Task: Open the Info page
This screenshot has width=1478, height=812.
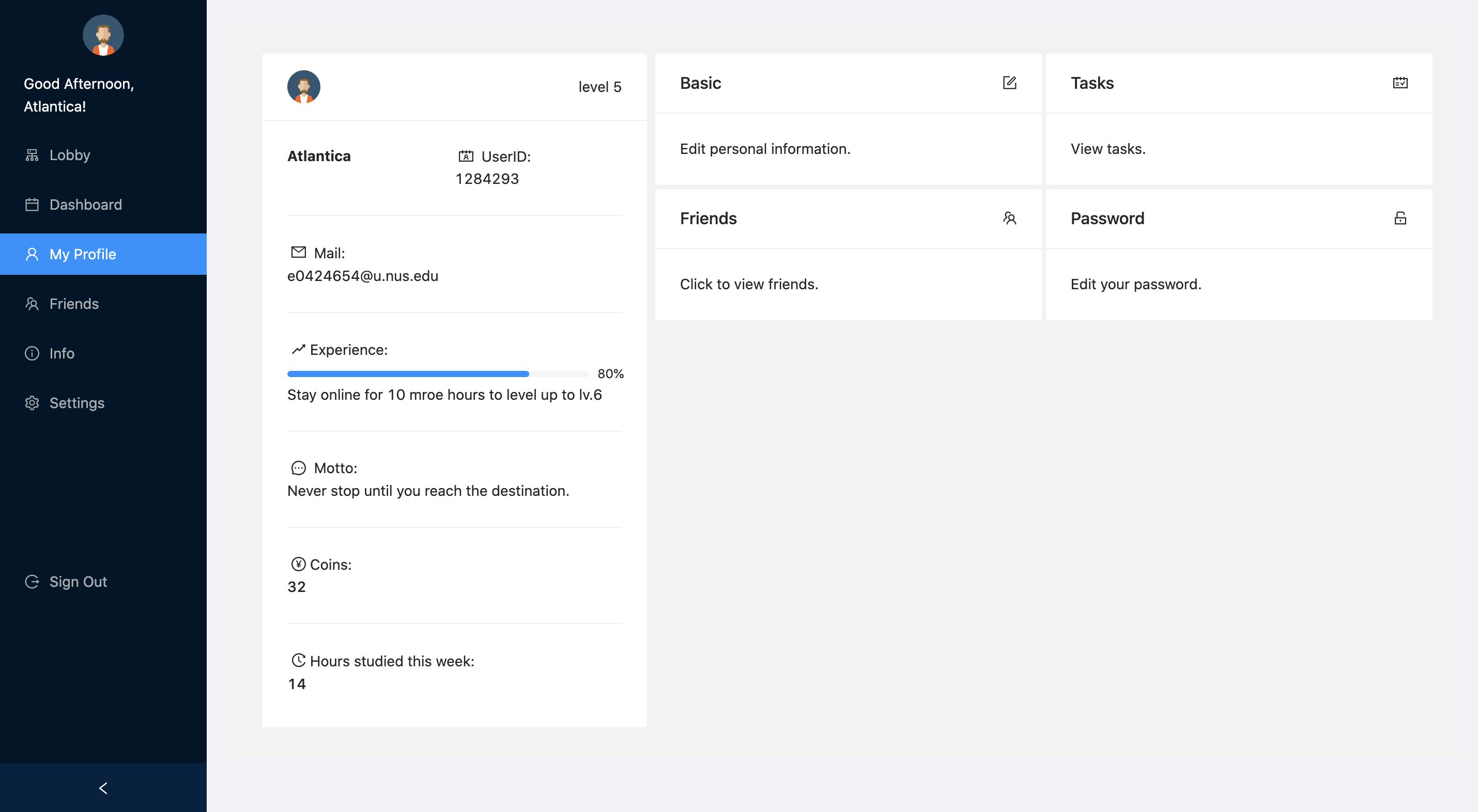Action: pos(61,353)
